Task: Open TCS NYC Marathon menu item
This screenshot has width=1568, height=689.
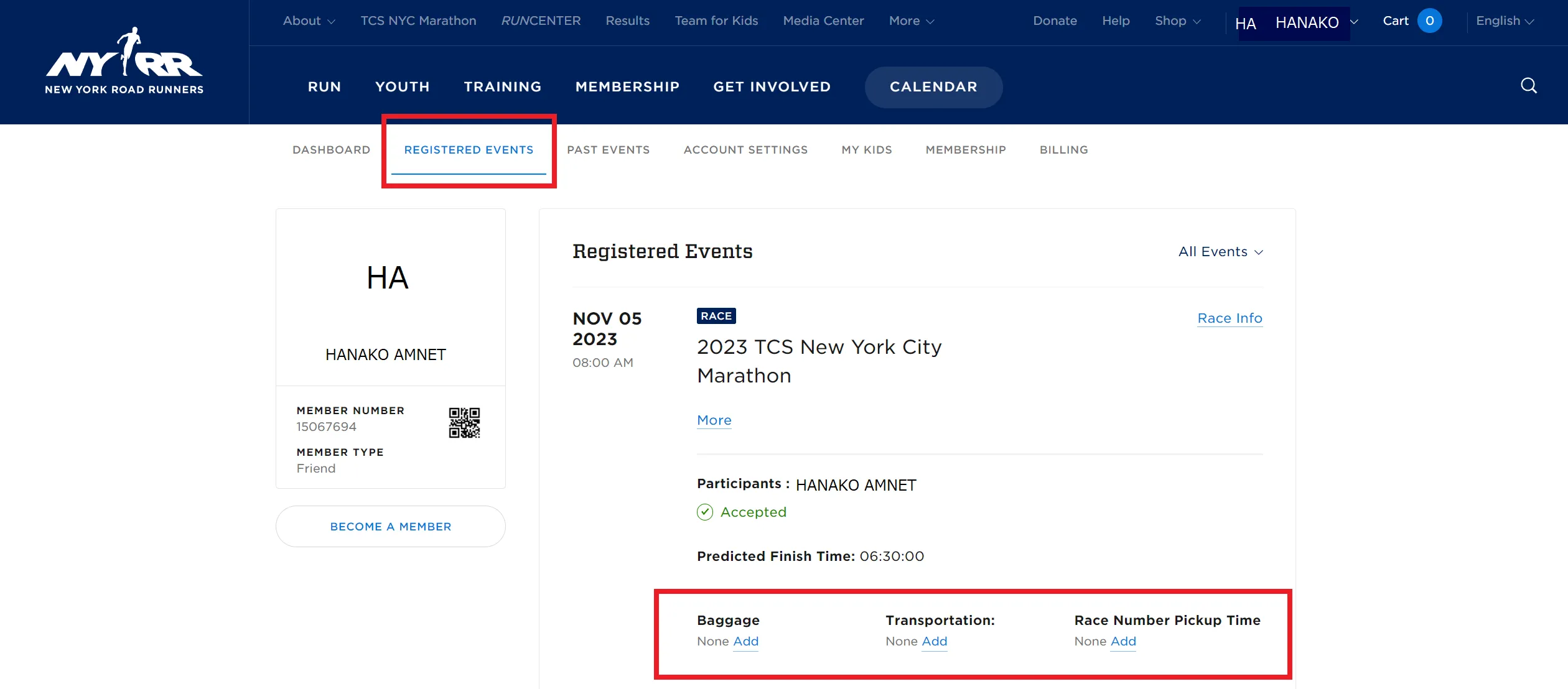Action: coord(418,21)
